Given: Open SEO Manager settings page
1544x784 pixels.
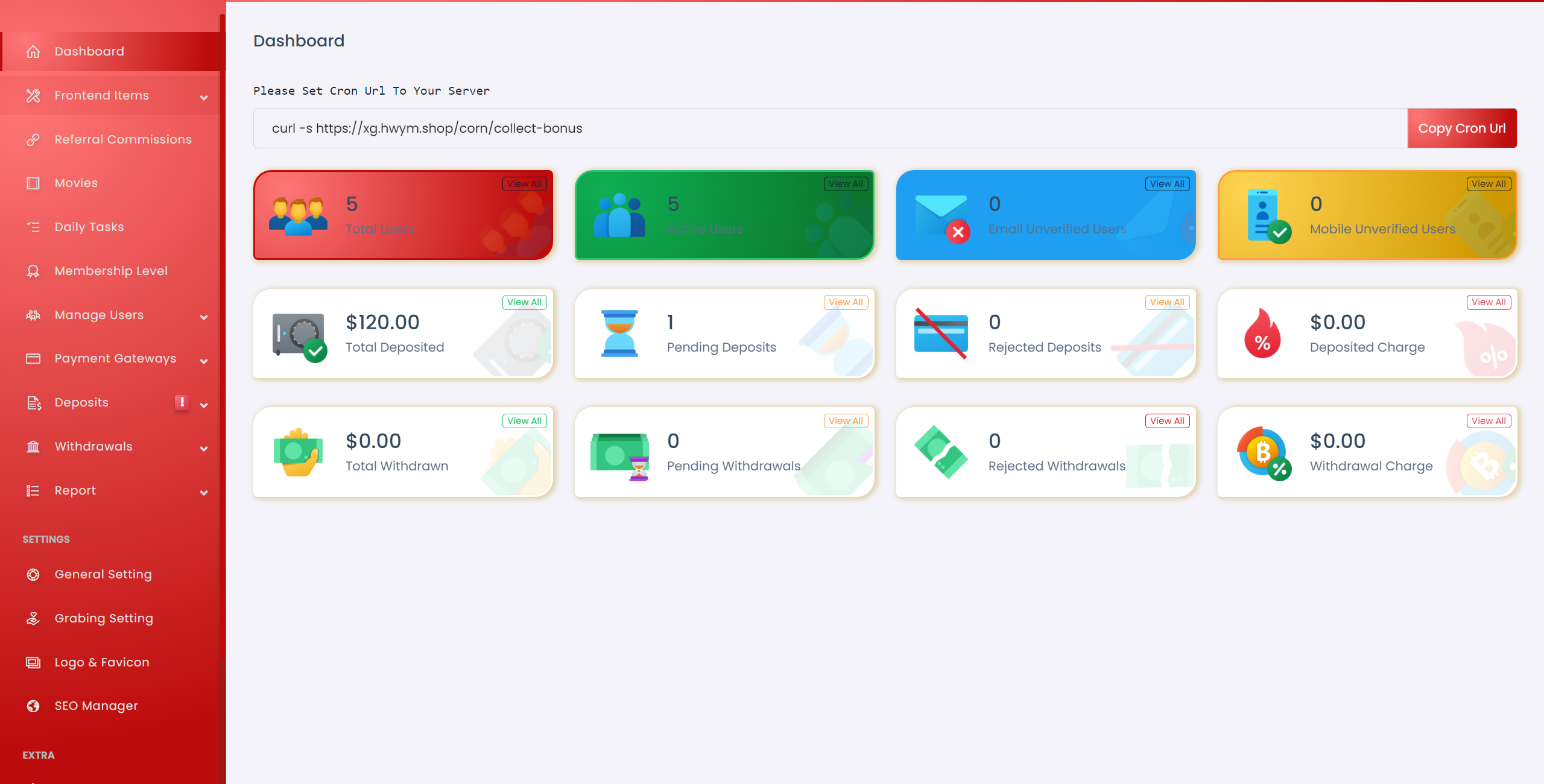Looking at the screenshot, I should click(96, 706).
